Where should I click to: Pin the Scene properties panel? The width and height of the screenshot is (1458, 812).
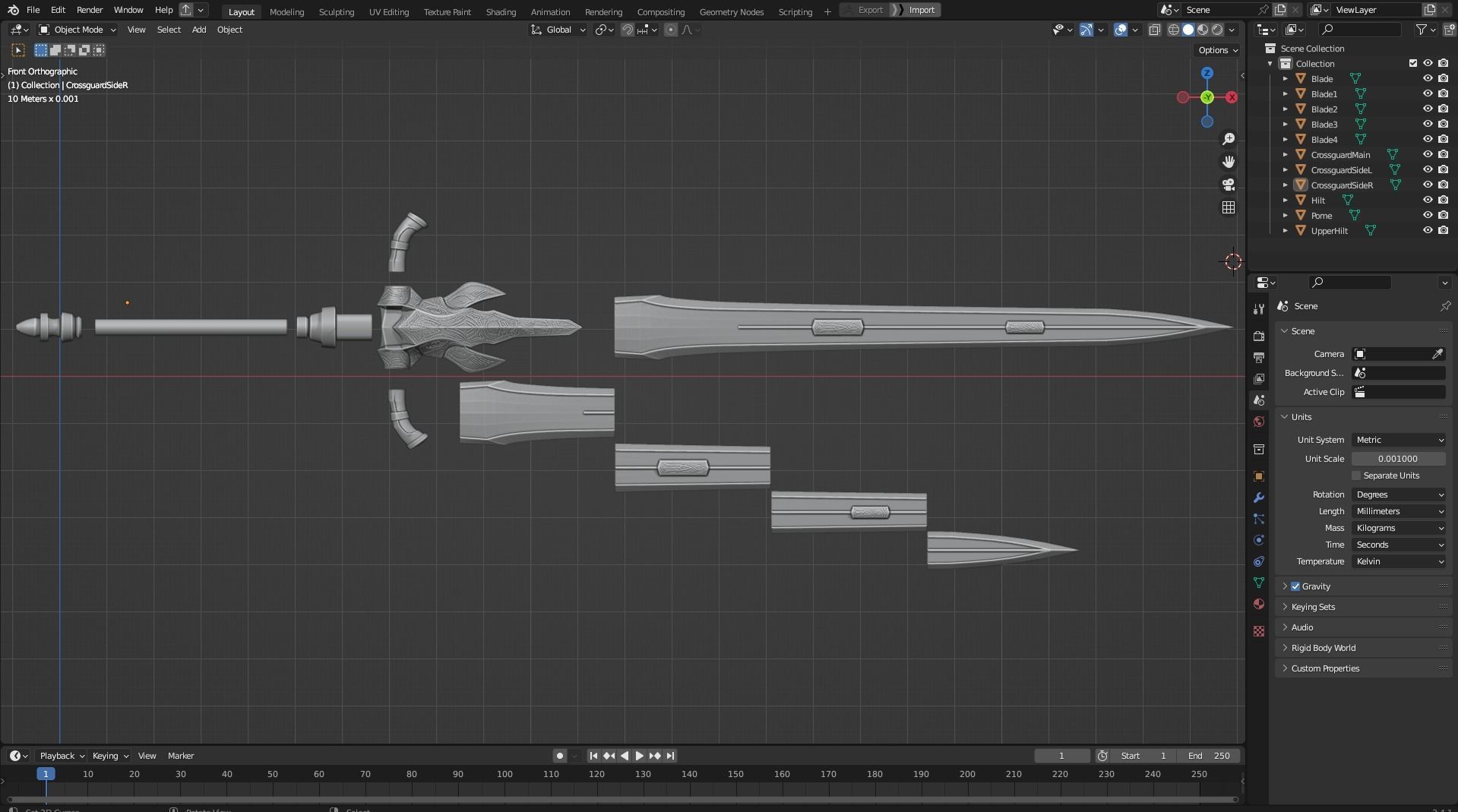pyautogui.click(x=1445, y=306)
